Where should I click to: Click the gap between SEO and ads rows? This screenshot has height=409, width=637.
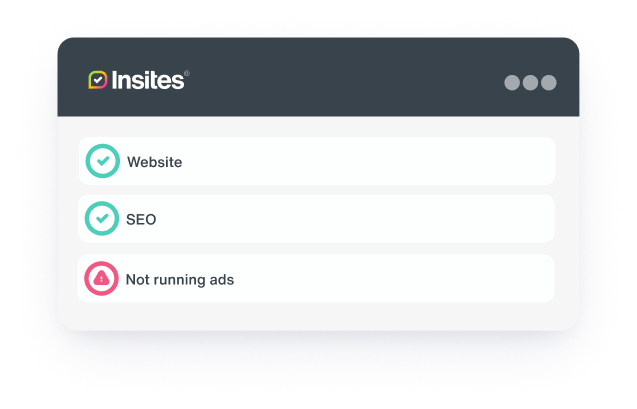click(316, 249)
